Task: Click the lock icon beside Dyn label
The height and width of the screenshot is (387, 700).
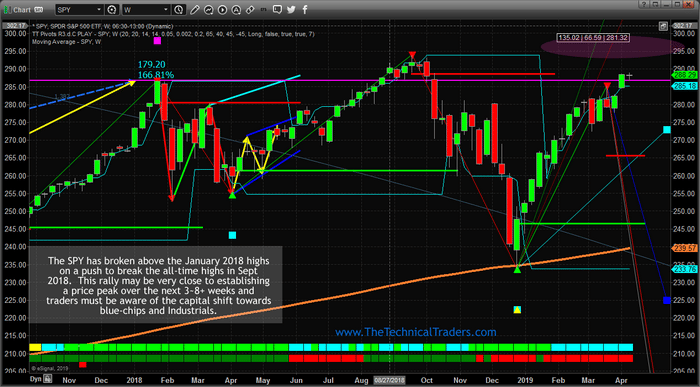Action: point(47,379)
